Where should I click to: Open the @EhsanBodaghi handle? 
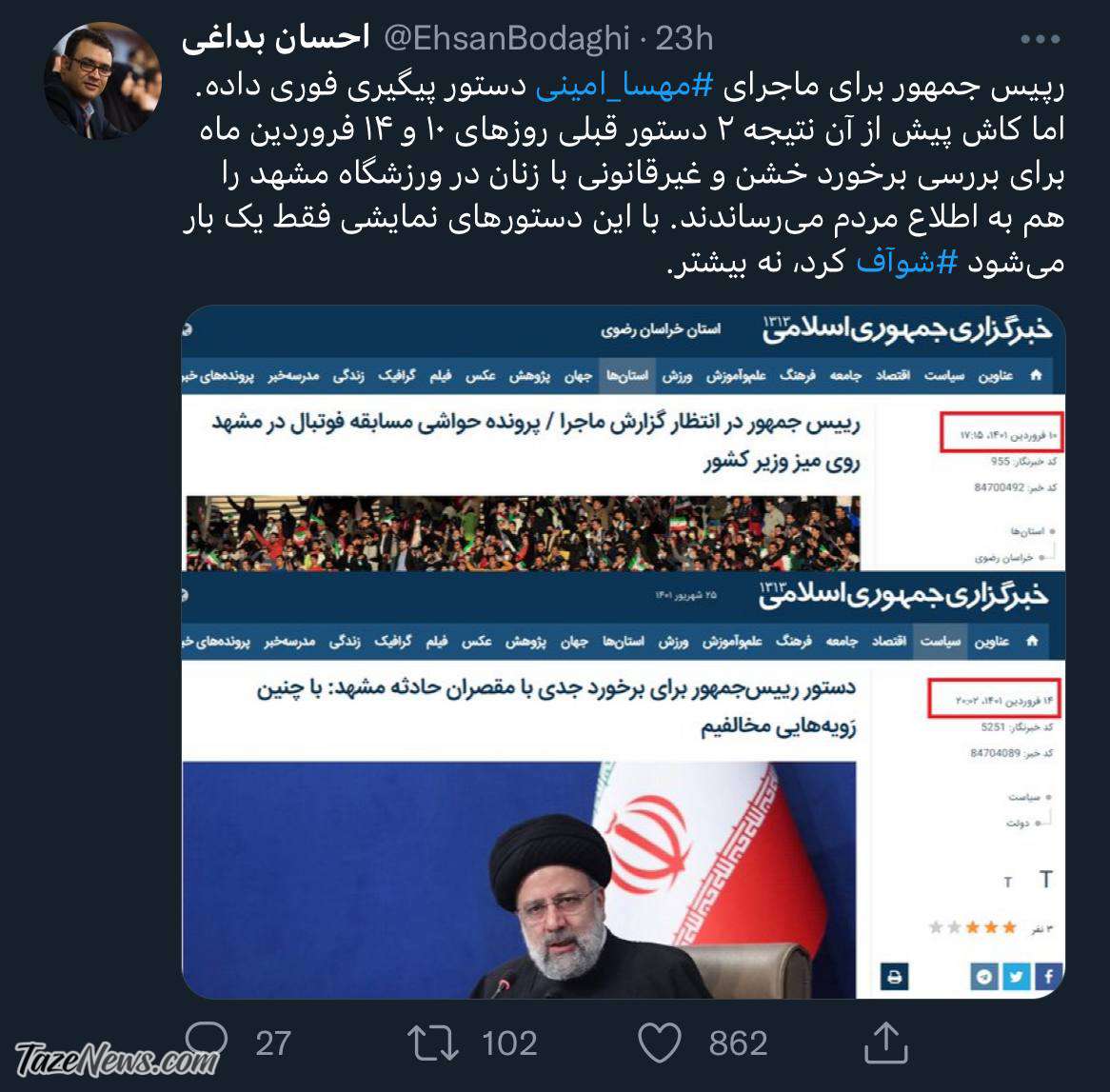(506, 38)
